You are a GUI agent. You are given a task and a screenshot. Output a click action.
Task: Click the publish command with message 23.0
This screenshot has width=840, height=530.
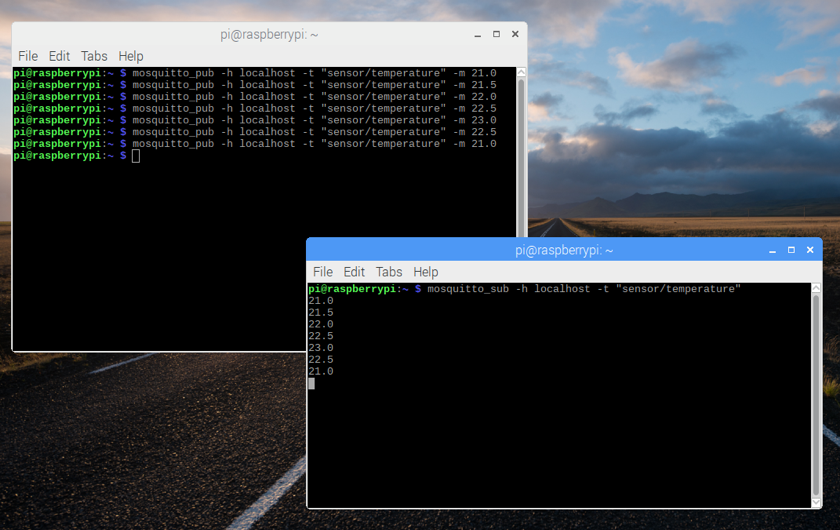tap(314, 120)
